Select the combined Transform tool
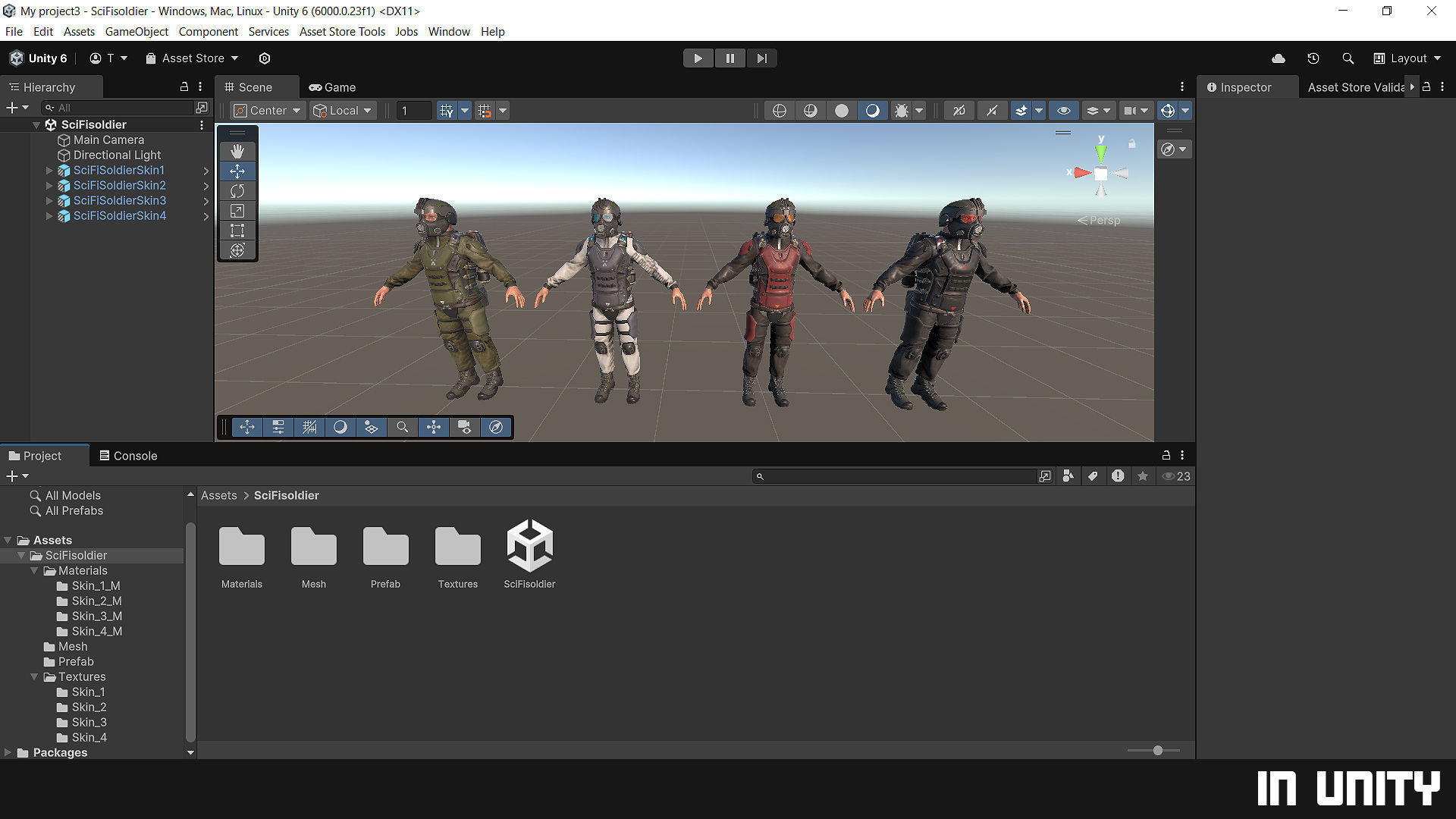 [237, 250]
